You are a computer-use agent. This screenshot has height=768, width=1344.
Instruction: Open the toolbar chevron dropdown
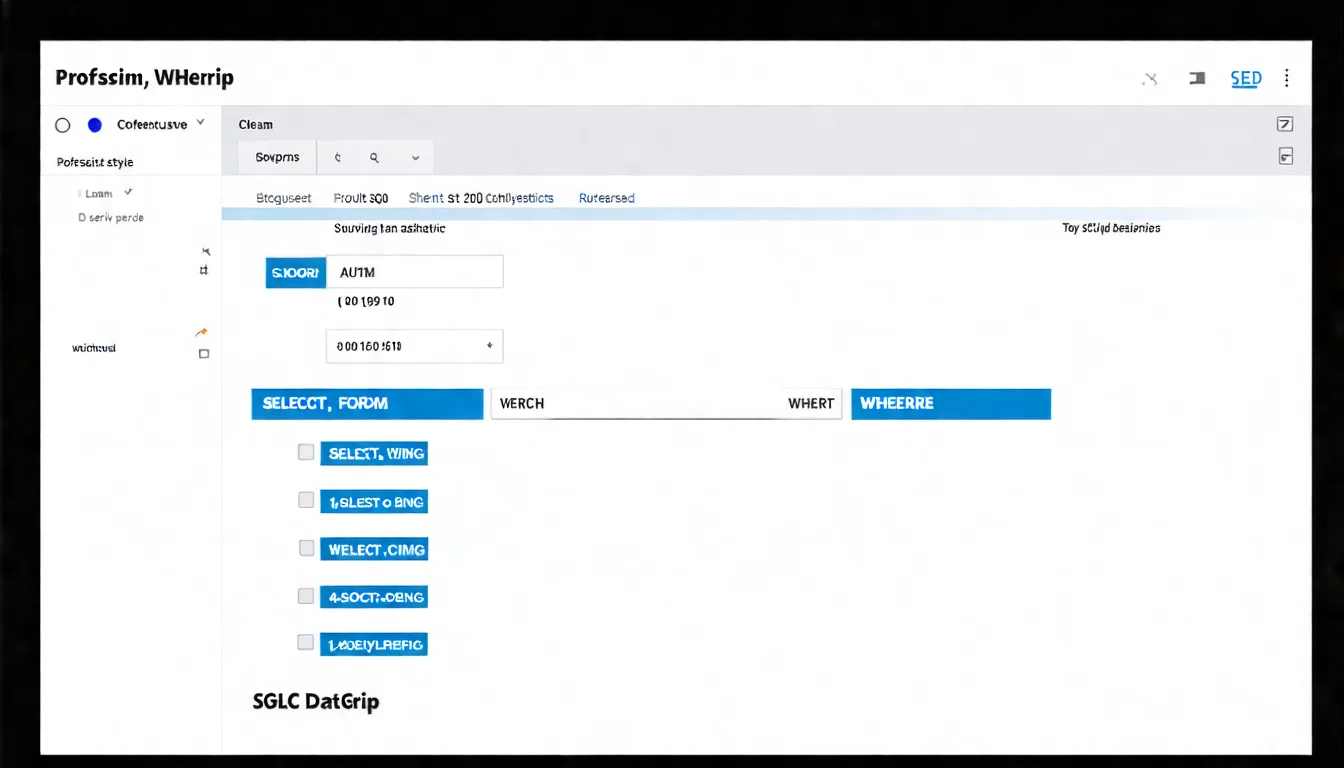tap(415, 158)
